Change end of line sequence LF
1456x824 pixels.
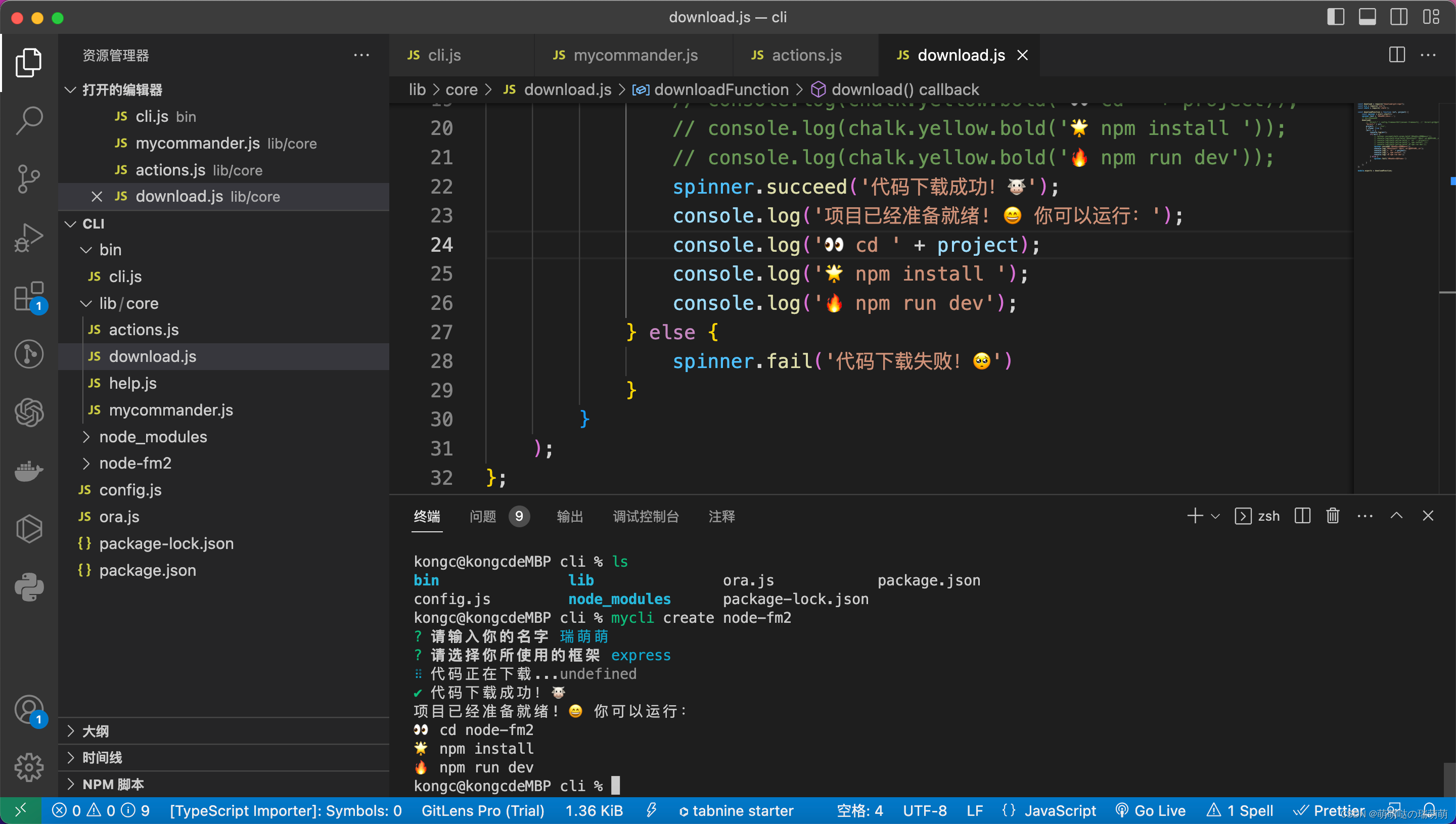[x=974, y=810]
